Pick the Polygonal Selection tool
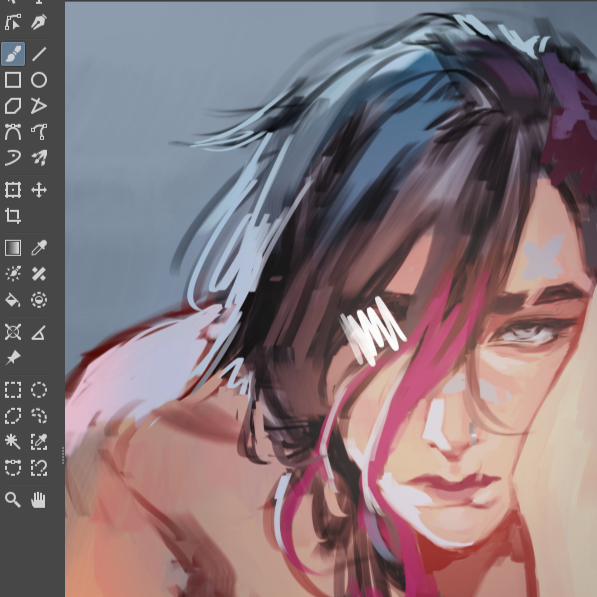Image resolution: width=597 pixels, height=597 pixels. [x=13, y=416]
